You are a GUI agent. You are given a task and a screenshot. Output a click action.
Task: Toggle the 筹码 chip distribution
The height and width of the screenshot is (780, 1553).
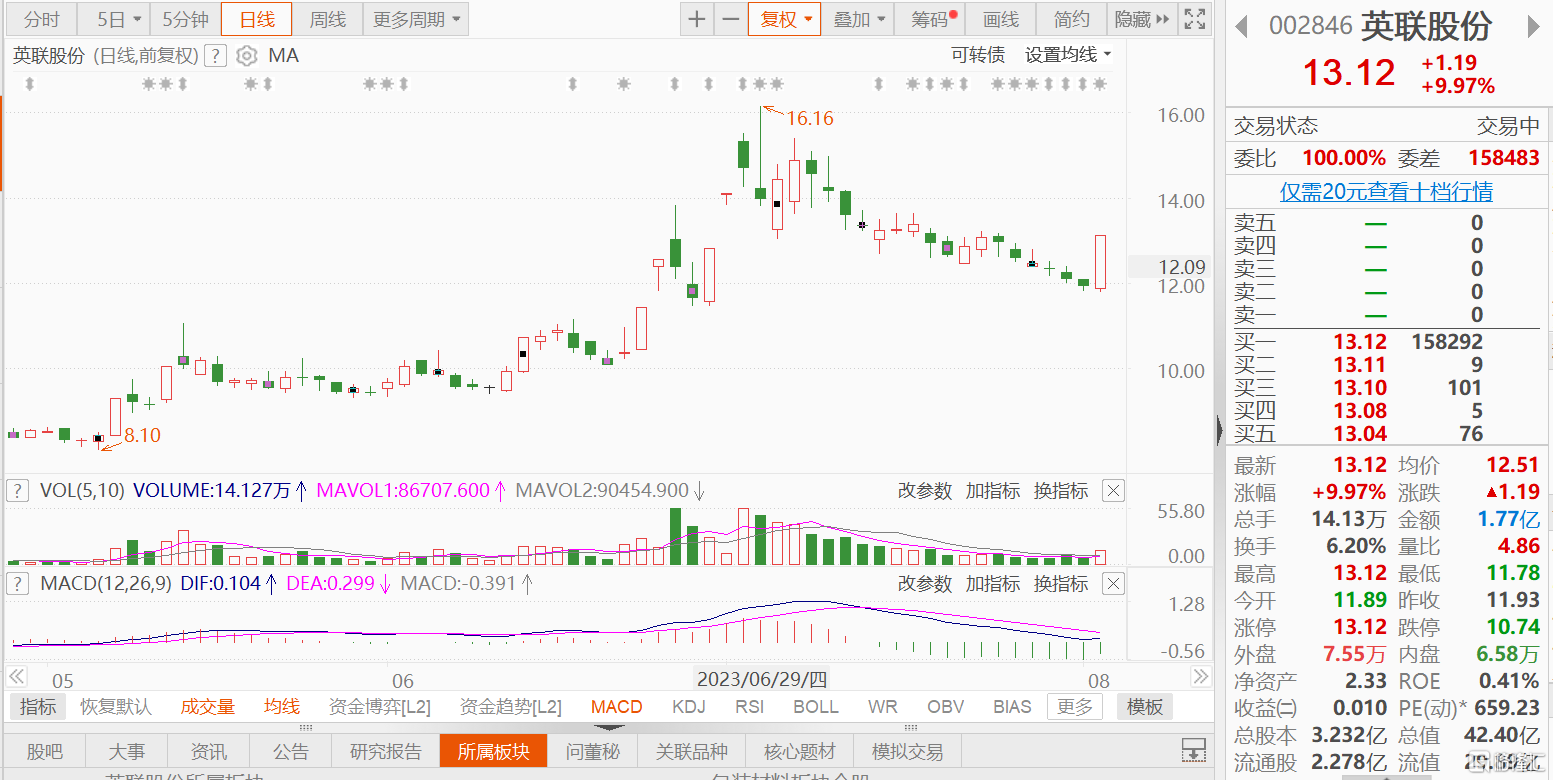tap(930, 19)
